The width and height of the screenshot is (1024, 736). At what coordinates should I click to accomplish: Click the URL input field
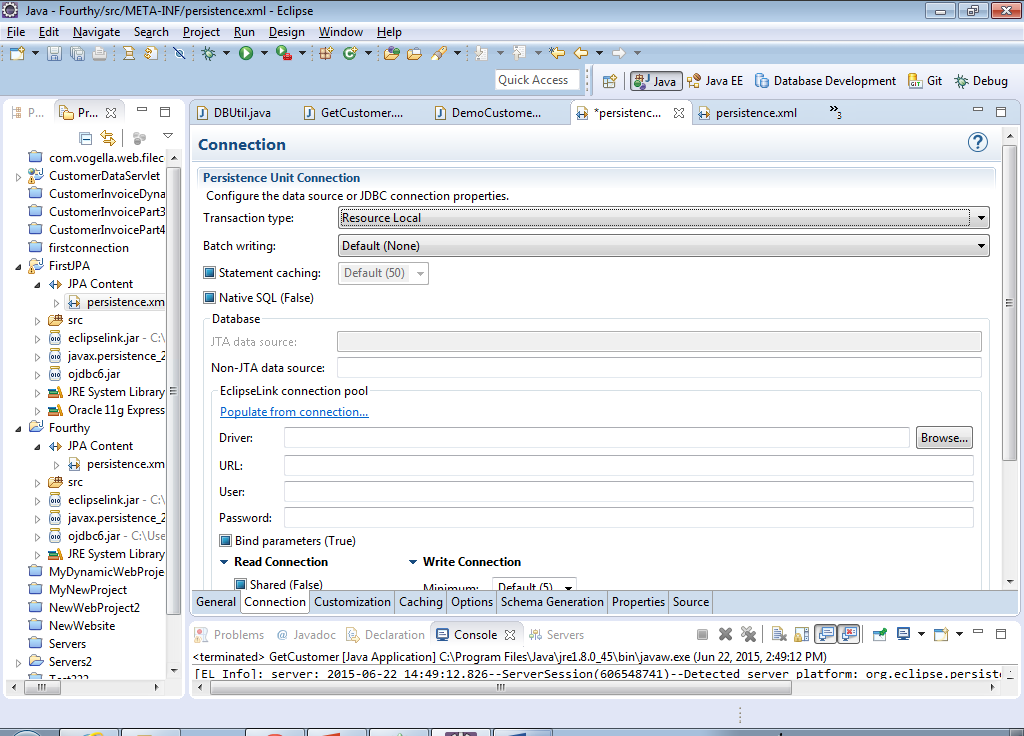628,465
